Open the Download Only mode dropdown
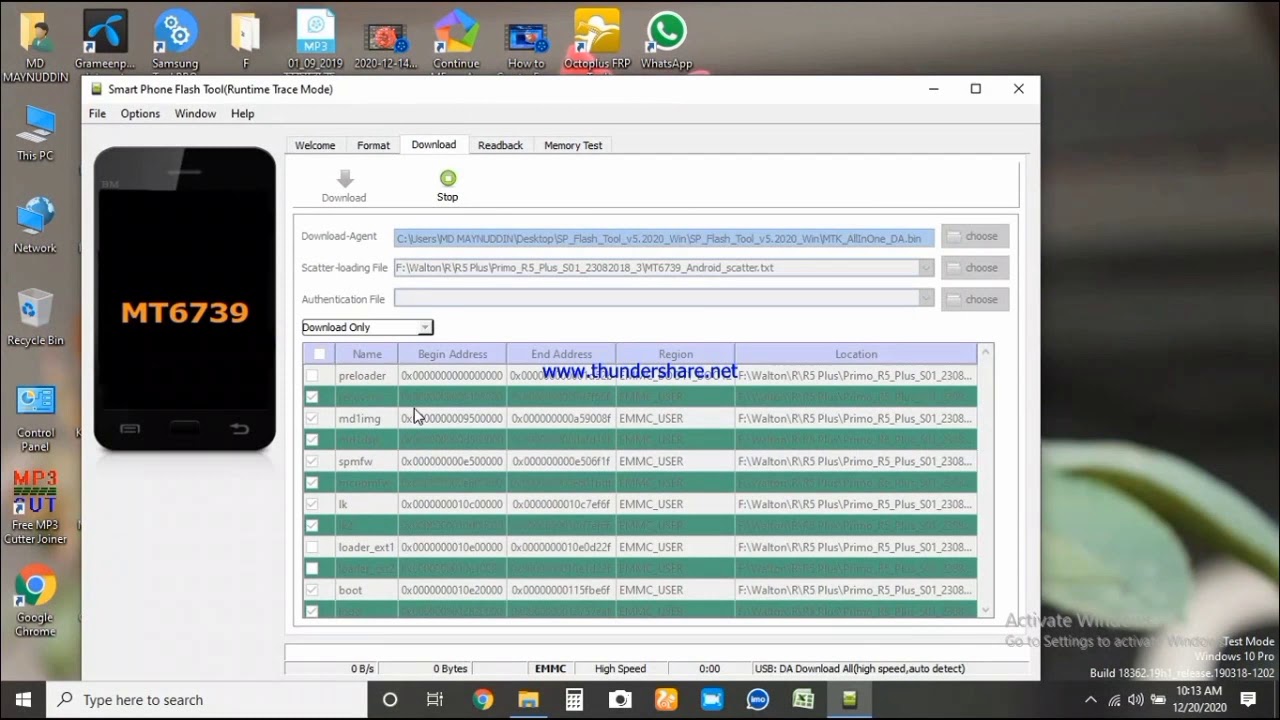Image resolution: width=1280 pixels, height=720 pixels. tap(367, 327)
